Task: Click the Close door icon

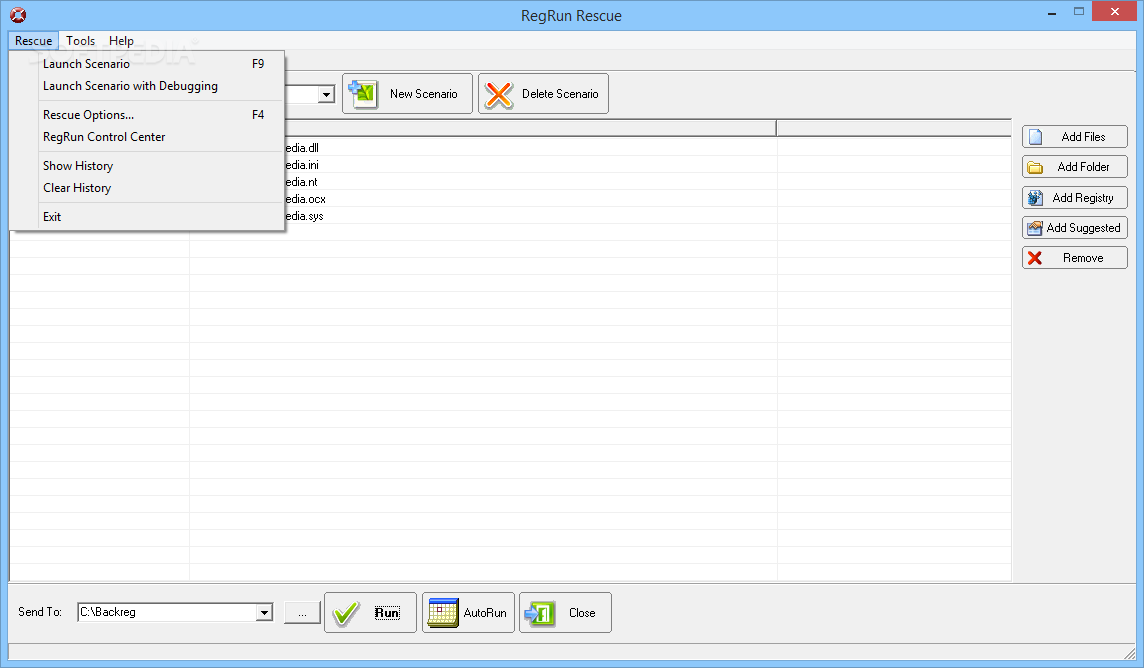Action: tap(540, 613)
